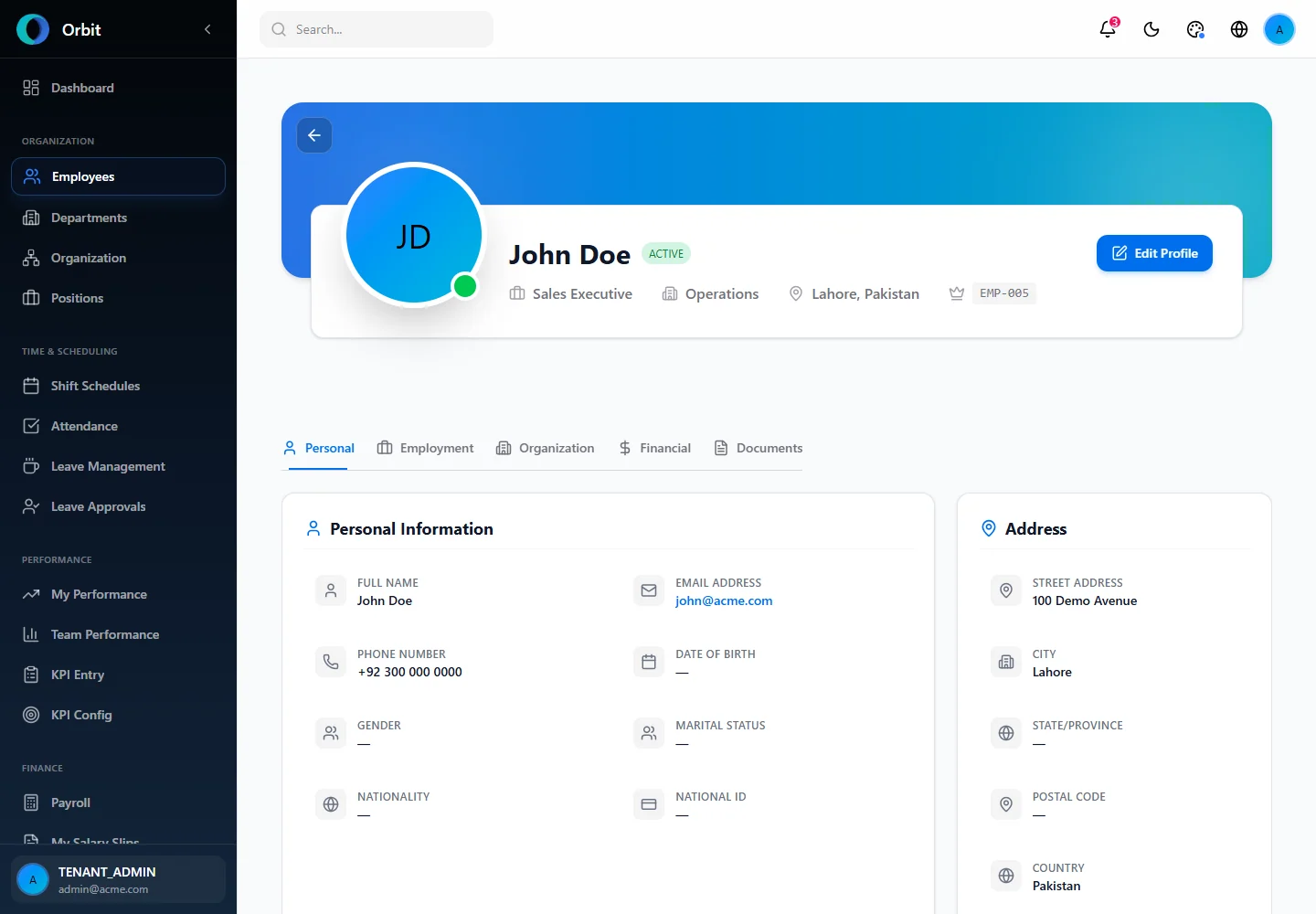Click the card icon by National ID
1316x914 pixels.
[649, 804]
